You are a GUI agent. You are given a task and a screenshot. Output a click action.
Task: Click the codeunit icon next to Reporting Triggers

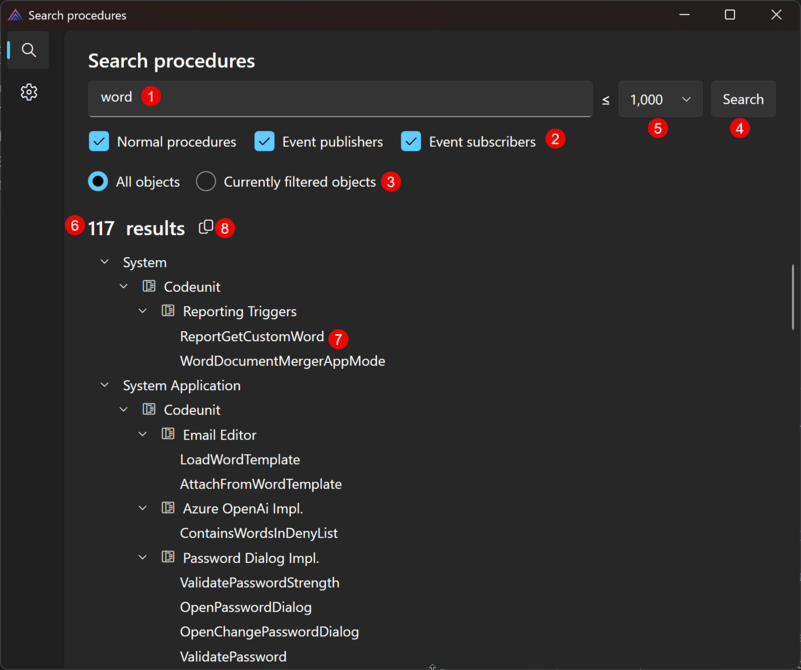click(168, 311)
